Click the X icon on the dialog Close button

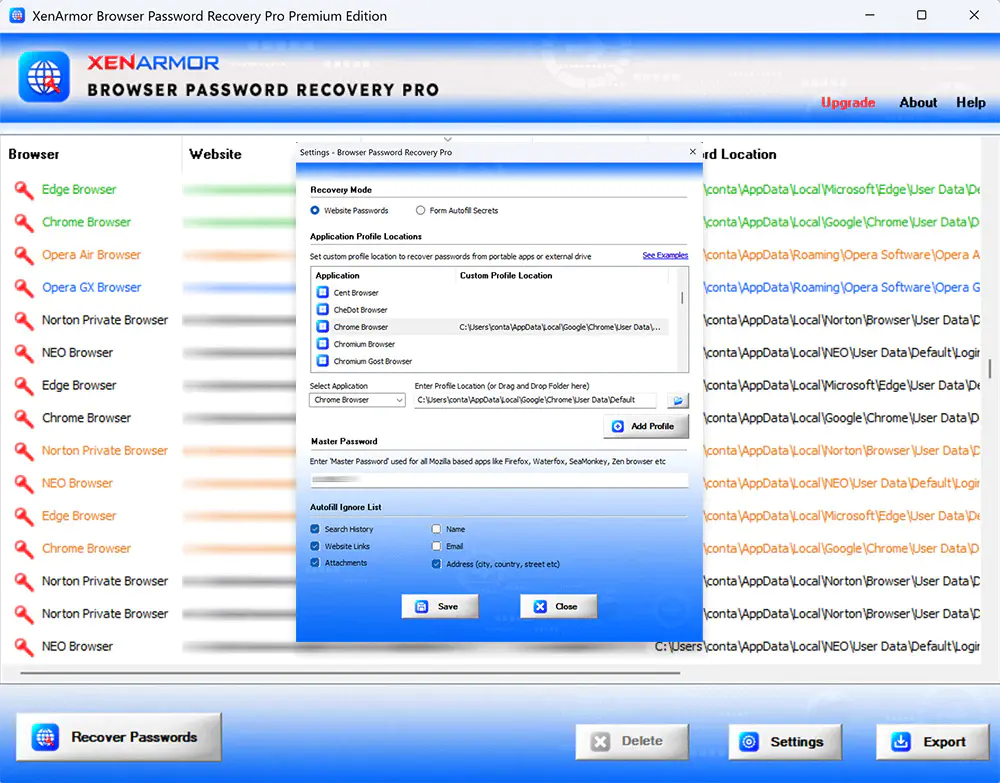[x=540, y=606]
